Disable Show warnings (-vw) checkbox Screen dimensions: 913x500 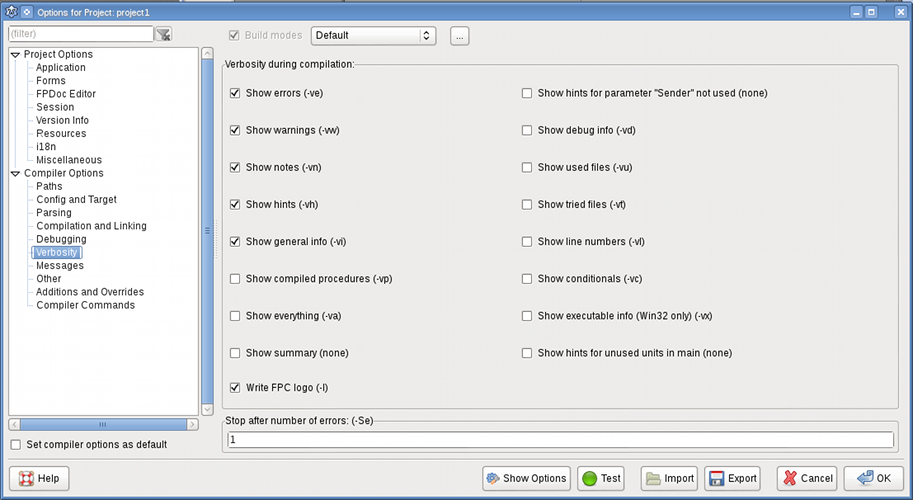tap(235, 130)
